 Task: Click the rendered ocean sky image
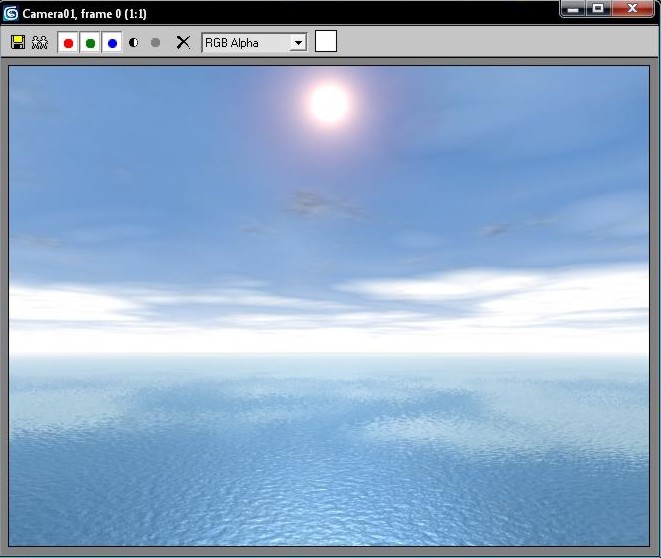coord(329,306)
